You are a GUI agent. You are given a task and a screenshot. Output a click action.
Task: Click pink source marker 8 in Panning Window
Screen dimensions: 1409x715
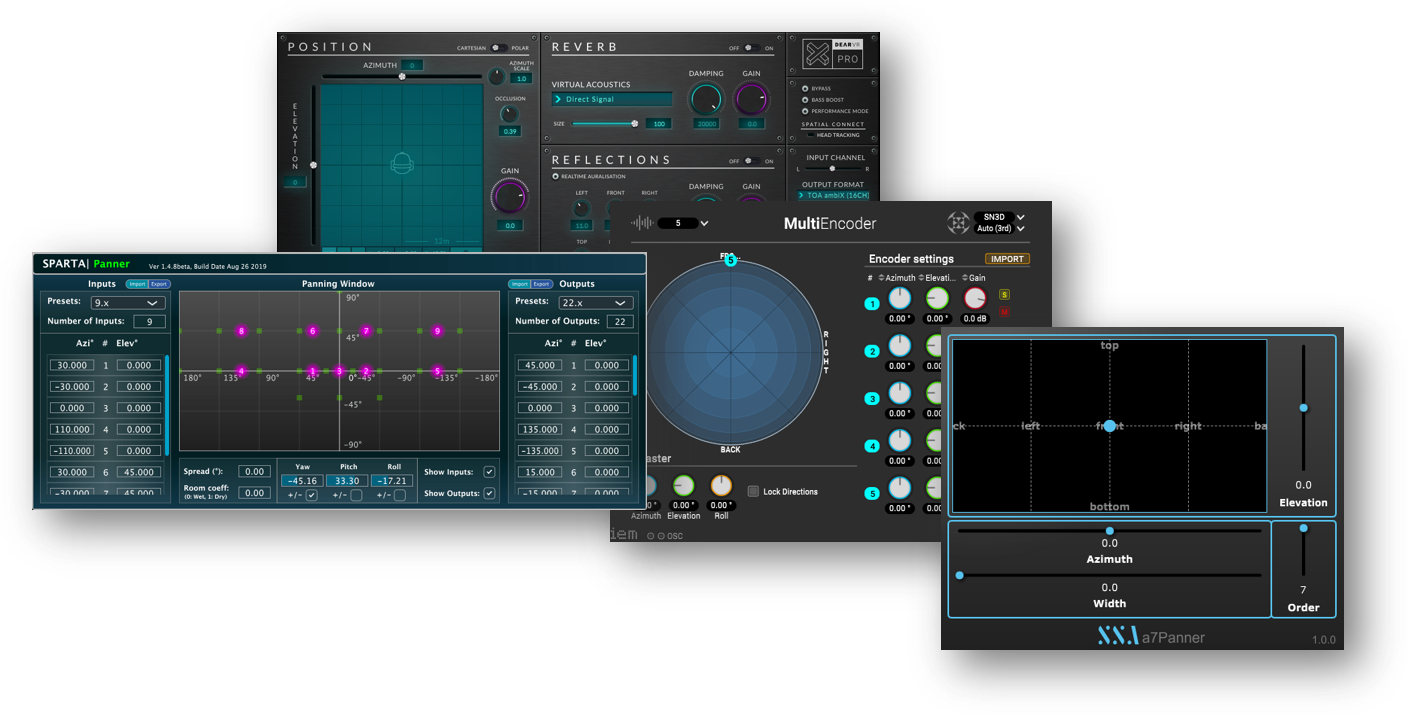tap(241, 331)
